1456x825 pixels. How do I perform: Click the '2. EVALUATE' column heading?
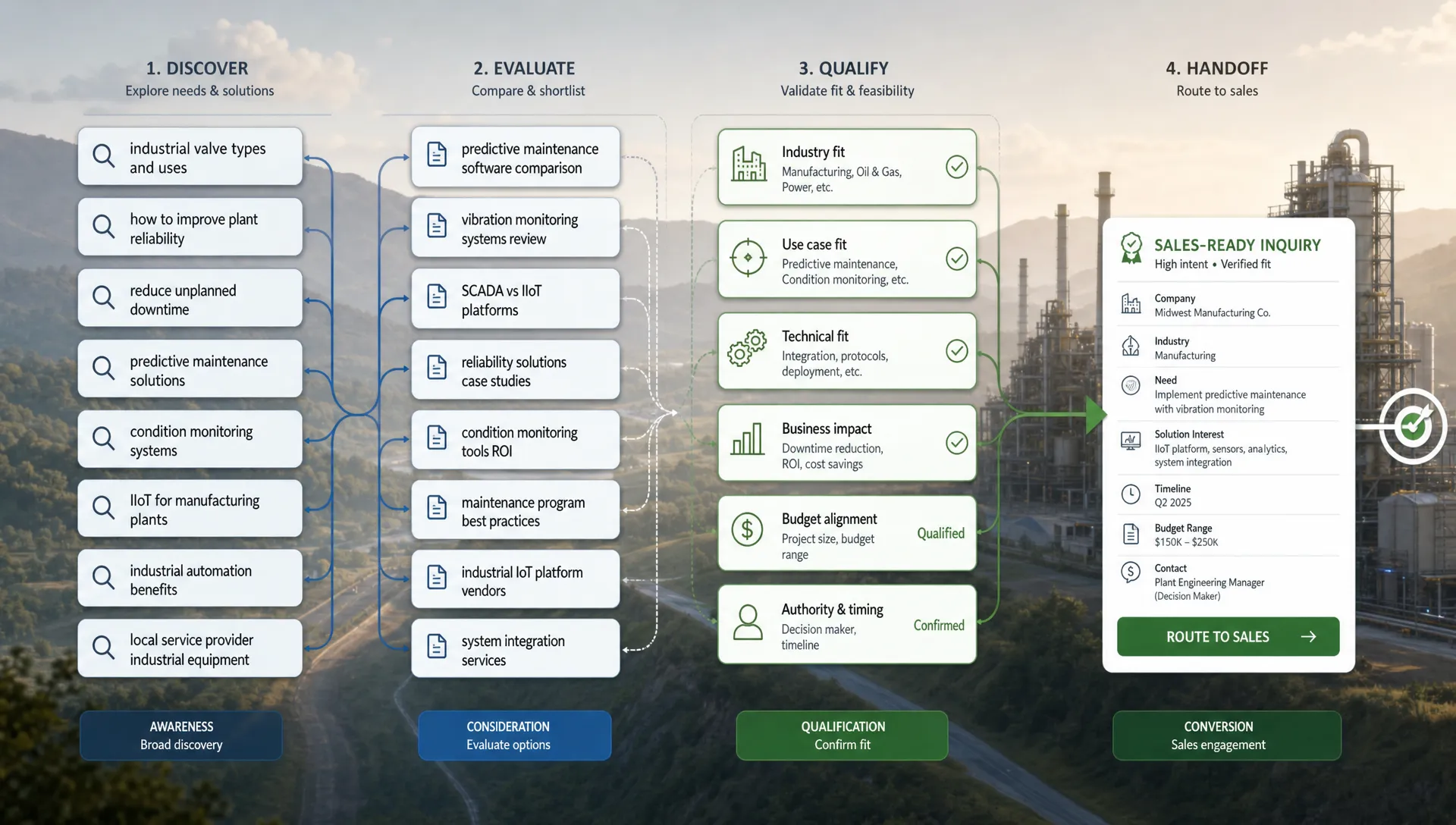(x=525, y=68)
